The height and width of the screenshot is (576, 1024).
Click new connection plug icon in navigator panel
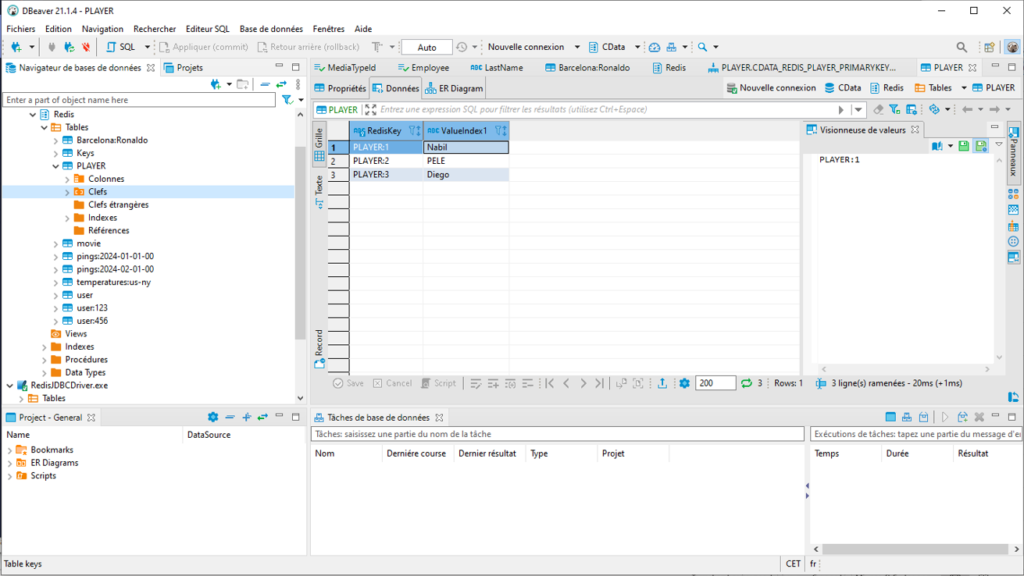click(216, 84)
